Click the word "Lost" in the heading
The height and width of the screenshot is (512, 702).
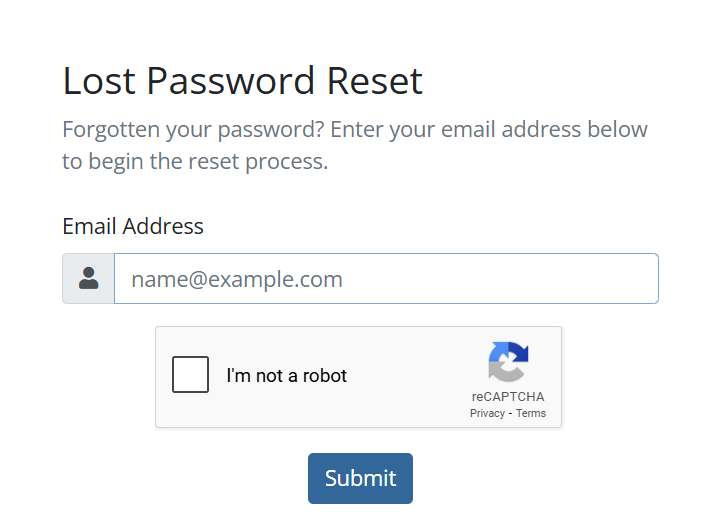coord(100,81)
